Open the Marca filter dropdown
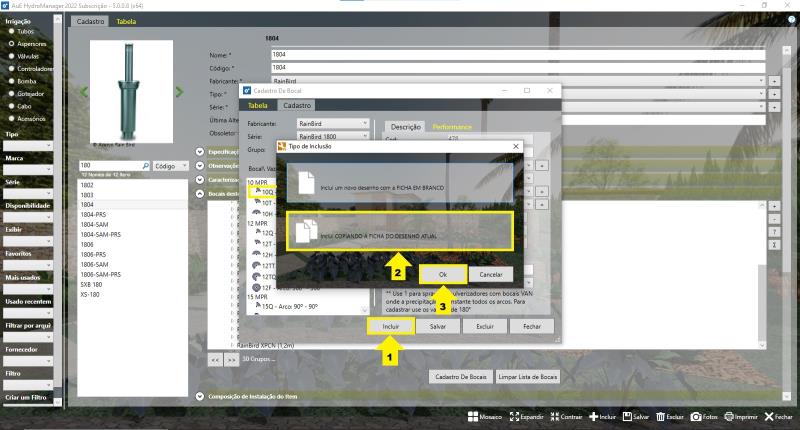 point(27,170)
